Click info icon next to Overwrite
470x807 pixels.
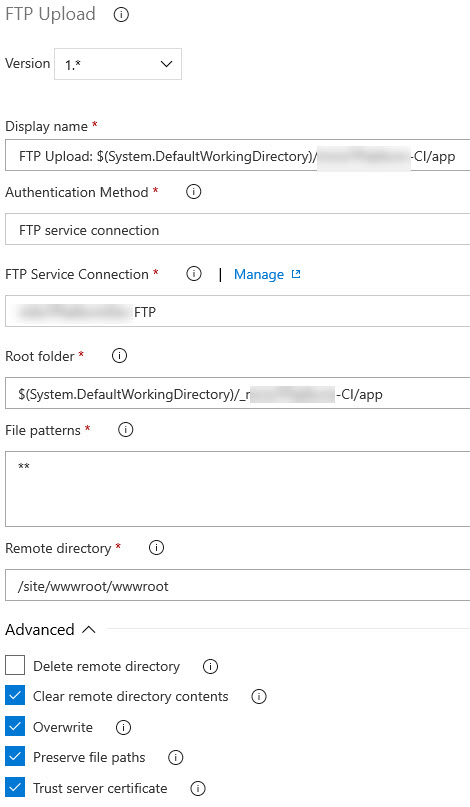(x=123, y=727)
